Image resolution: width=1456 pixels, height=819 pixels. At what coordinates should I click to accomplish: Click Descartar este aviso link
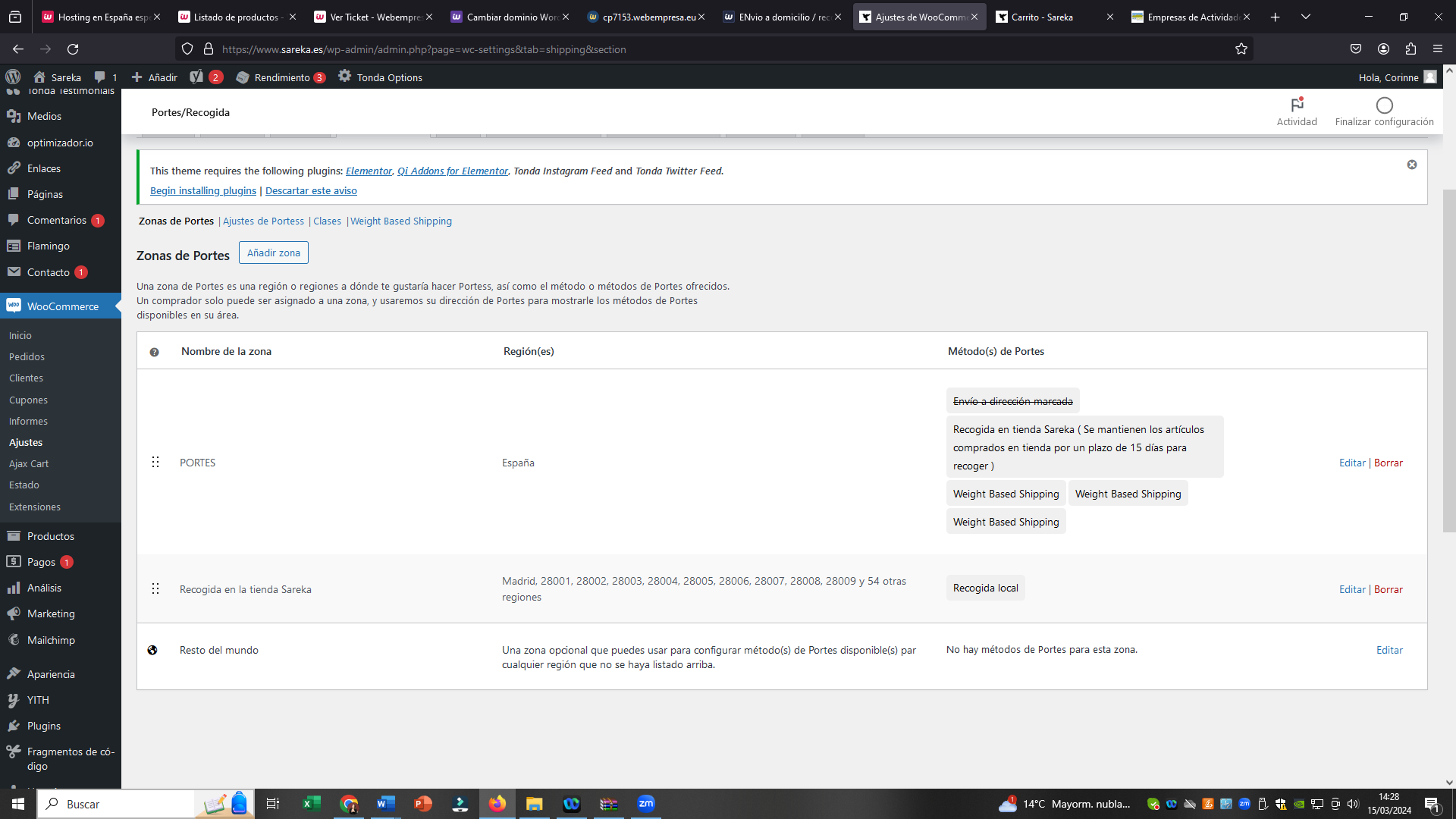pyautogui.click(x=311, y=190)
